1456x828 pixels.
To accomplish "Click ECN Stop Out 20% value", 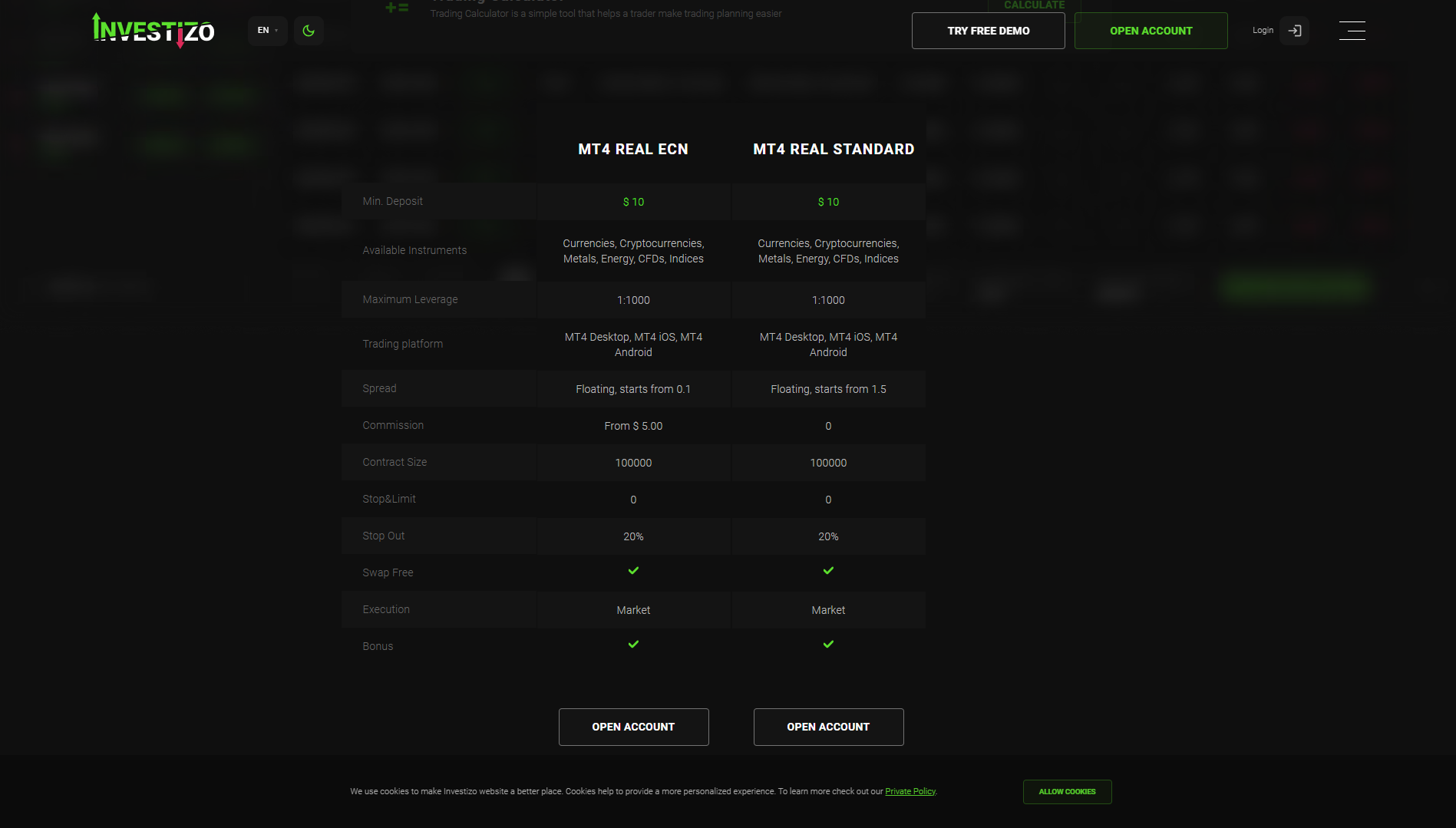I will 634,536.
